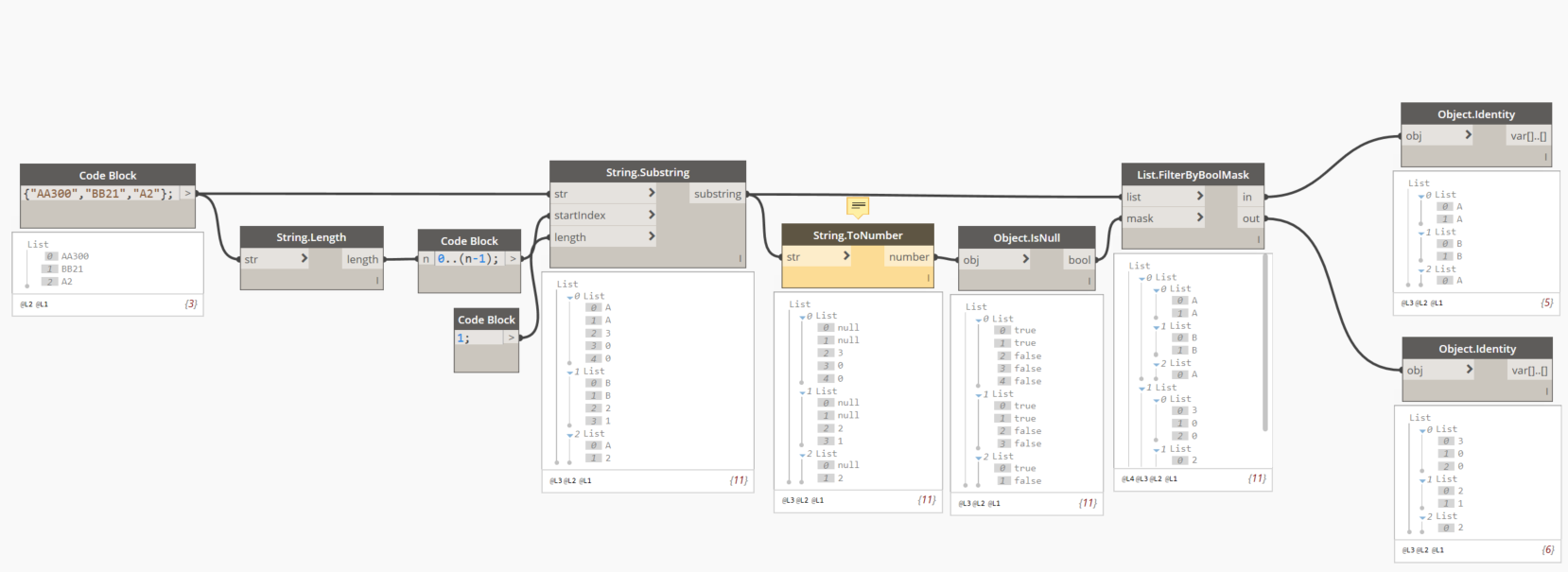Click {5} count in upper Object.Identity preview
This screenshot has width=1568, height=572.
pos(1547,303)
